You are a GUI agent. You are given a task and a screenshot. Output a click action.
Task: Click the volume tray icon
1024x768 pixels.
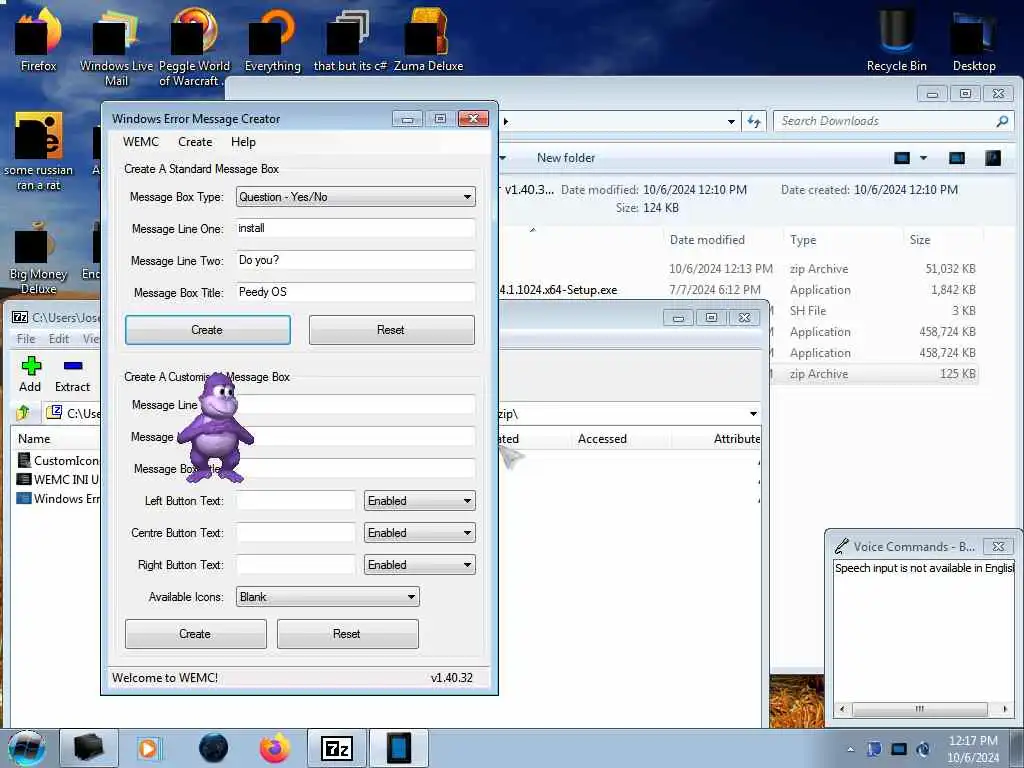pyautogui.click(x=923, y=749)
